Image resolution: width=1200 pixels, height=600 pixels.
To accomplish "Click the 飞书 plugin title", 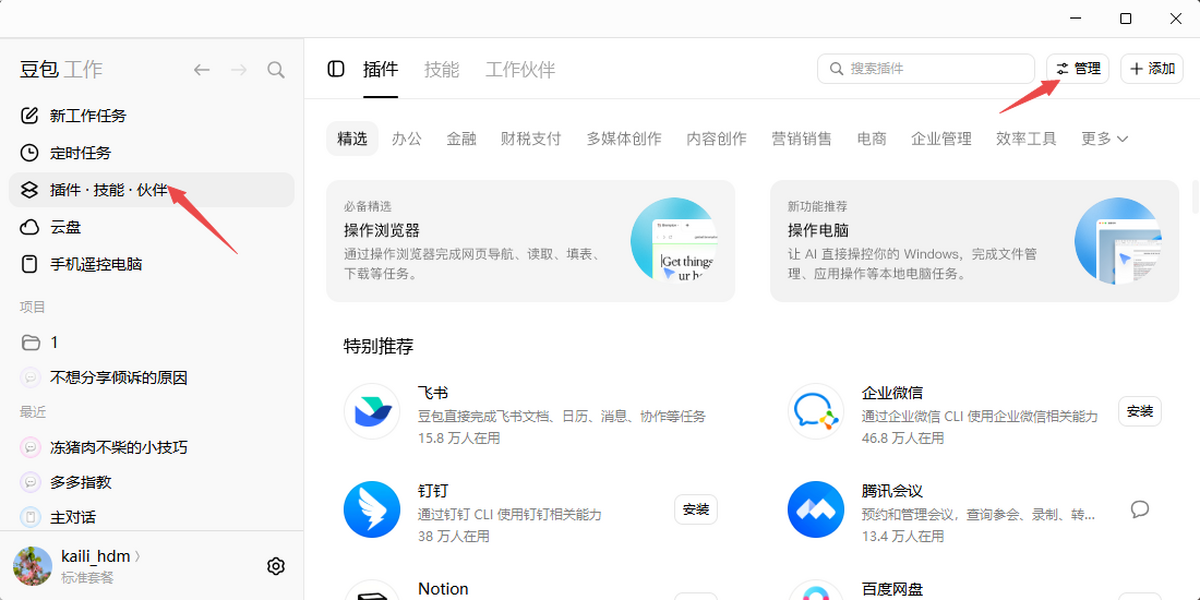I will click(433, 393).
